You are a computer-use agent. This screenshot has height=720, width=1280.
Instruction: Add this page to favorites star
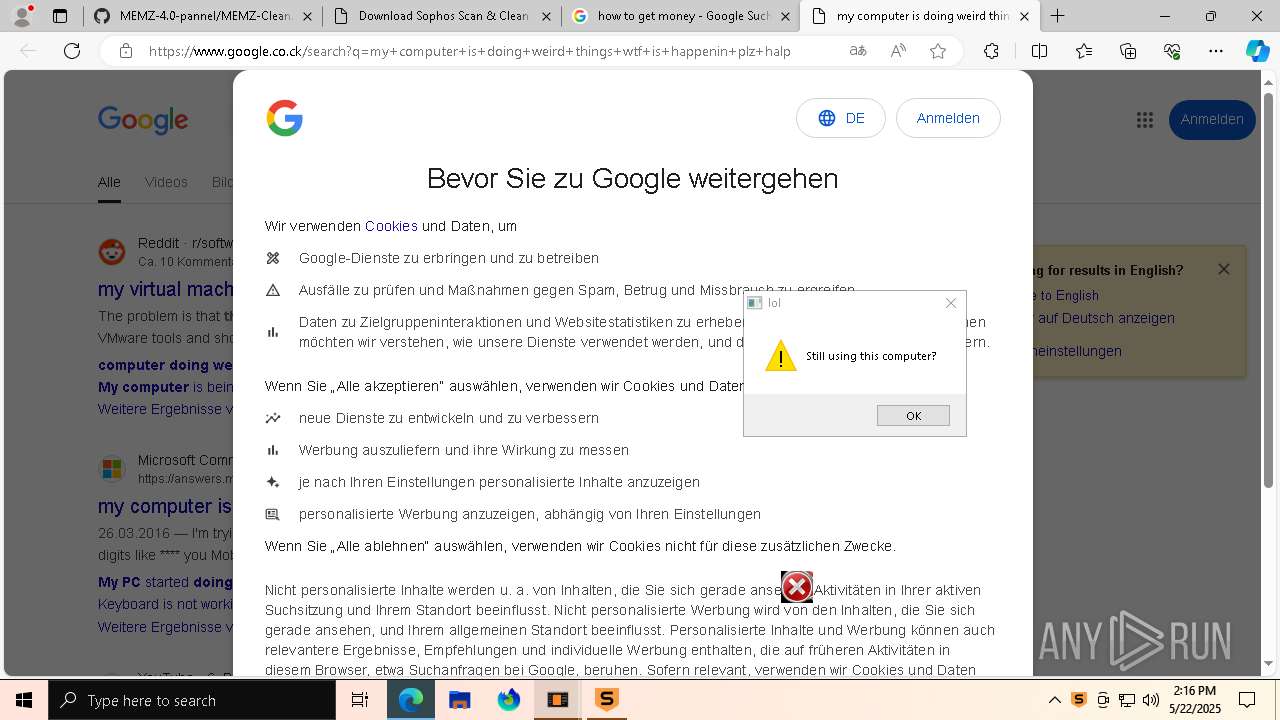click(938, 51)
